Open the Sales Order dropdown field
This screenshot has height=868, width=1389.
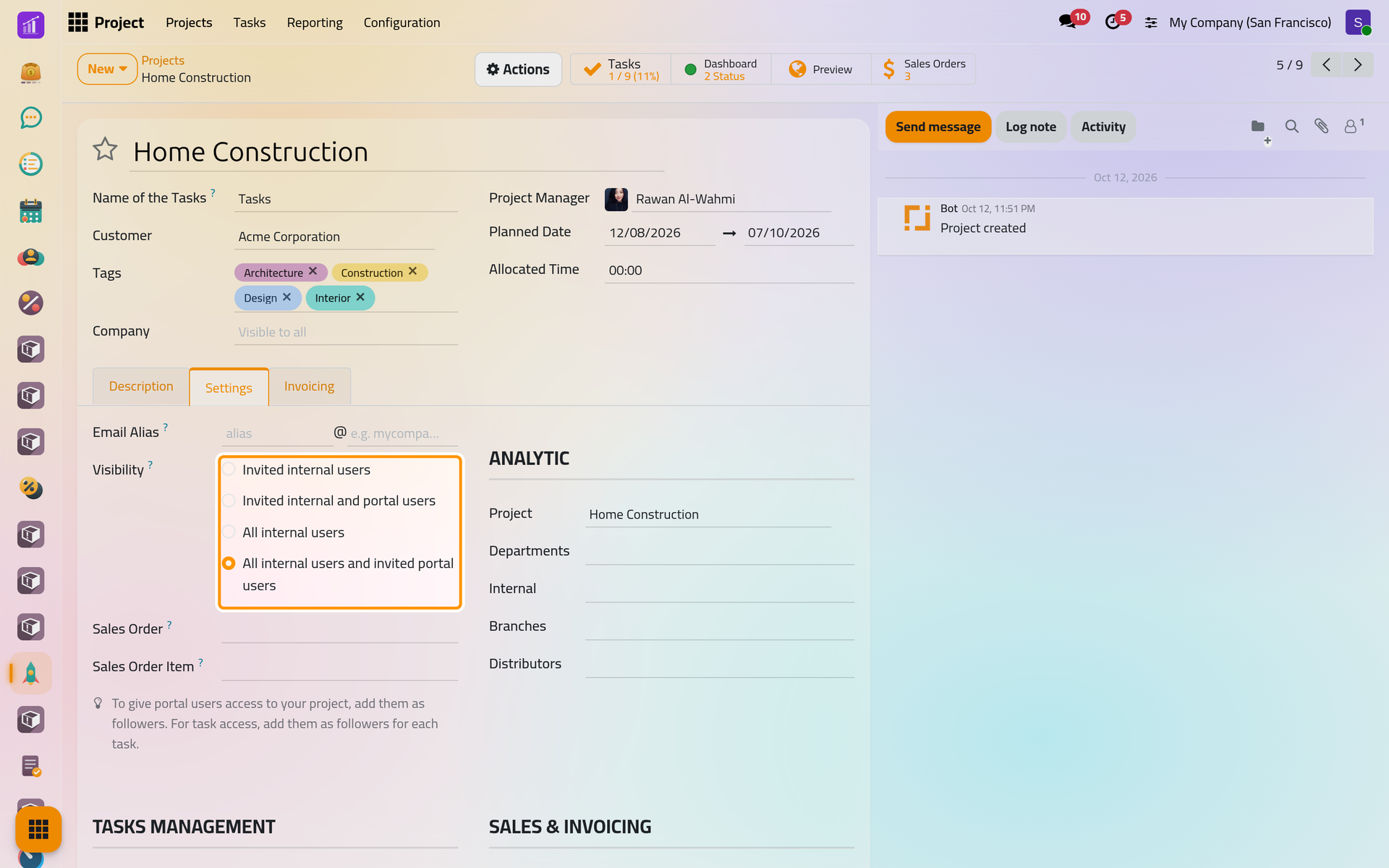pos(339,630)
